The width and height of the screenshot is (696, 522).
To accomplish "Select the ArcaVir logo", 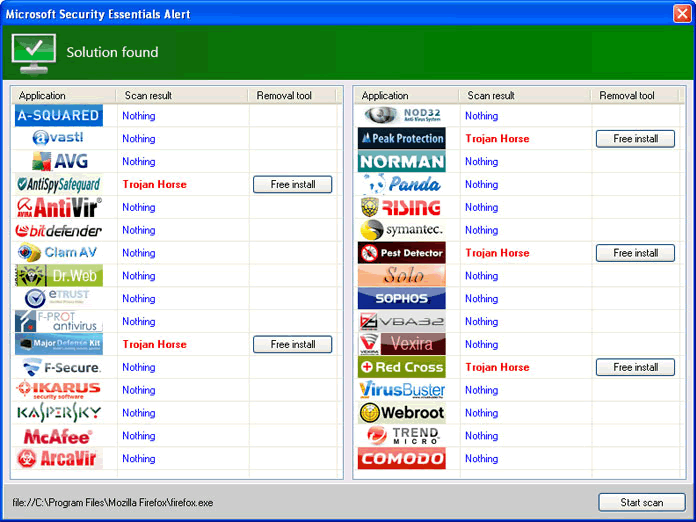I will tap(59, 459).
